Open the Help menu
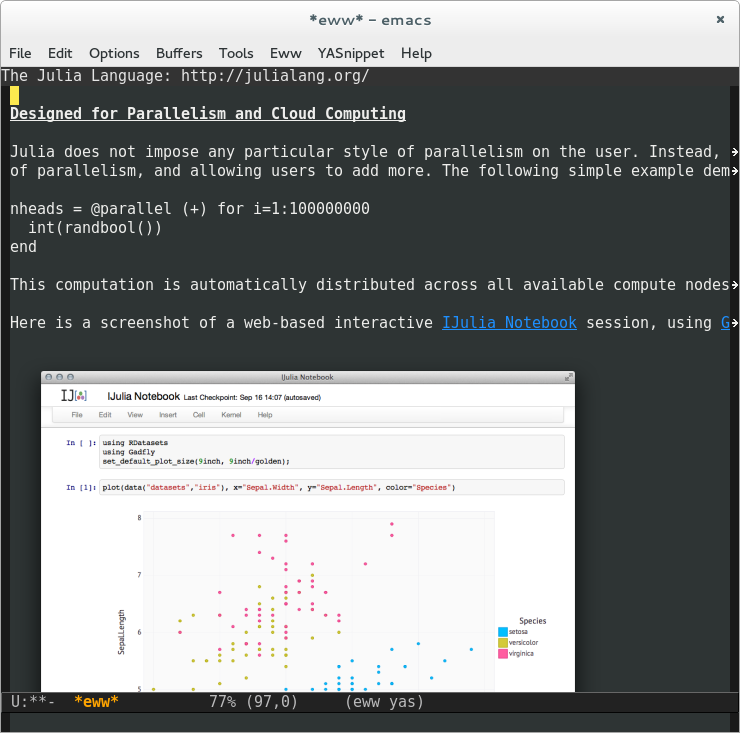The image size is (740, 733). click(416, 53)
